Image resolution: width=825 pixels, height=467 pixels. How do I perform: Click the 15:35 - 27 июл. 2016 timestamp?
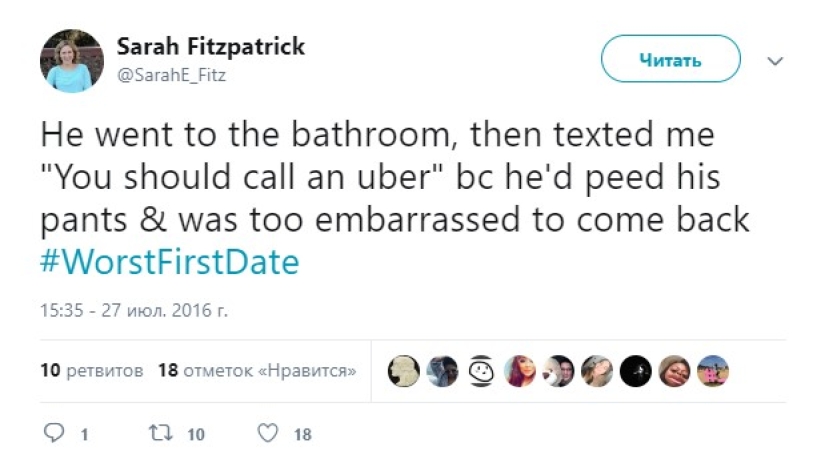tap(134, 311)
